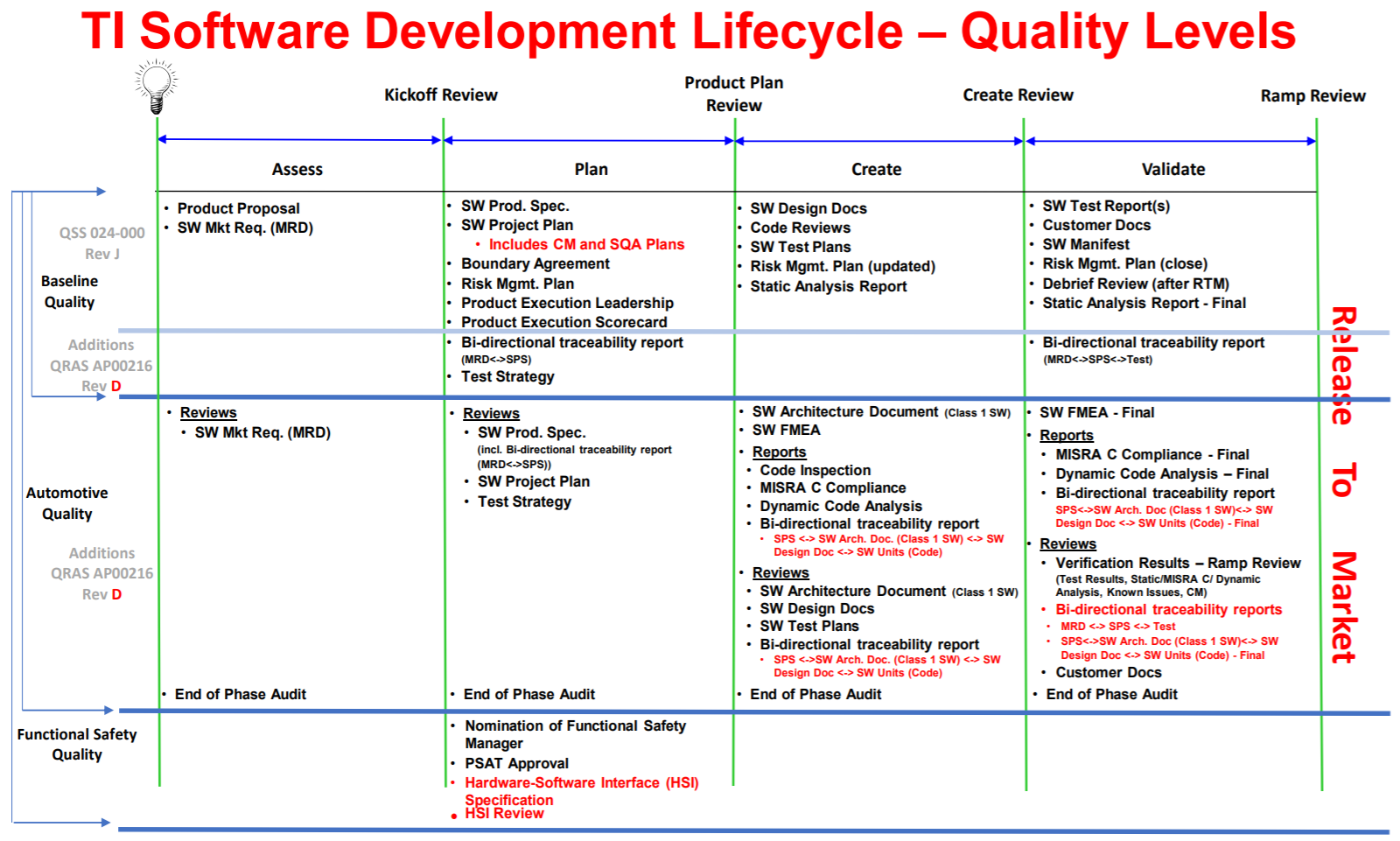Click 'Nomination of Functional Safety Manager' bullet
The width and height of the screenshot is (1400, 841).
click(x=575, y=734)
